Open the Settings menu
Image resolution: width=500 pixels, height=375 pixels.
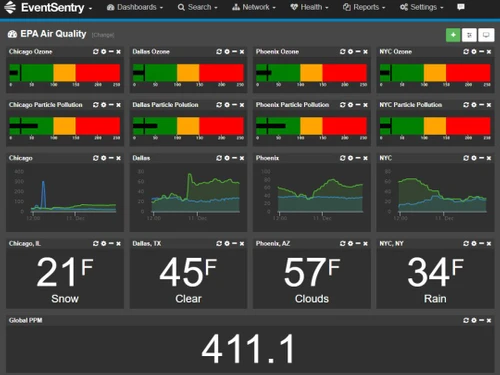(422, 7)
